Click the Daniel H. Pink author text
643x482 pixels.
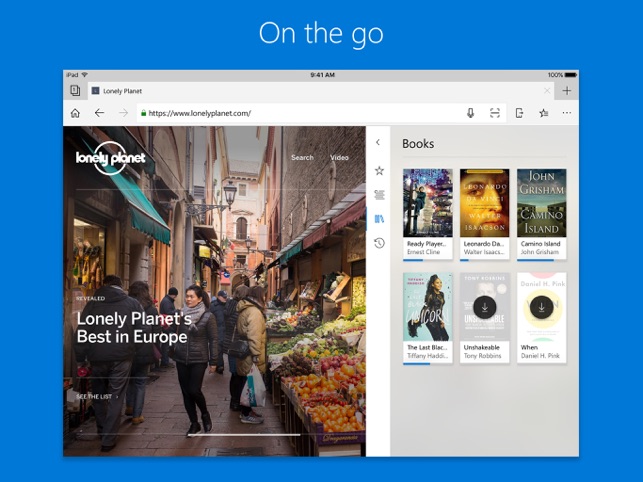pos(540,356)
